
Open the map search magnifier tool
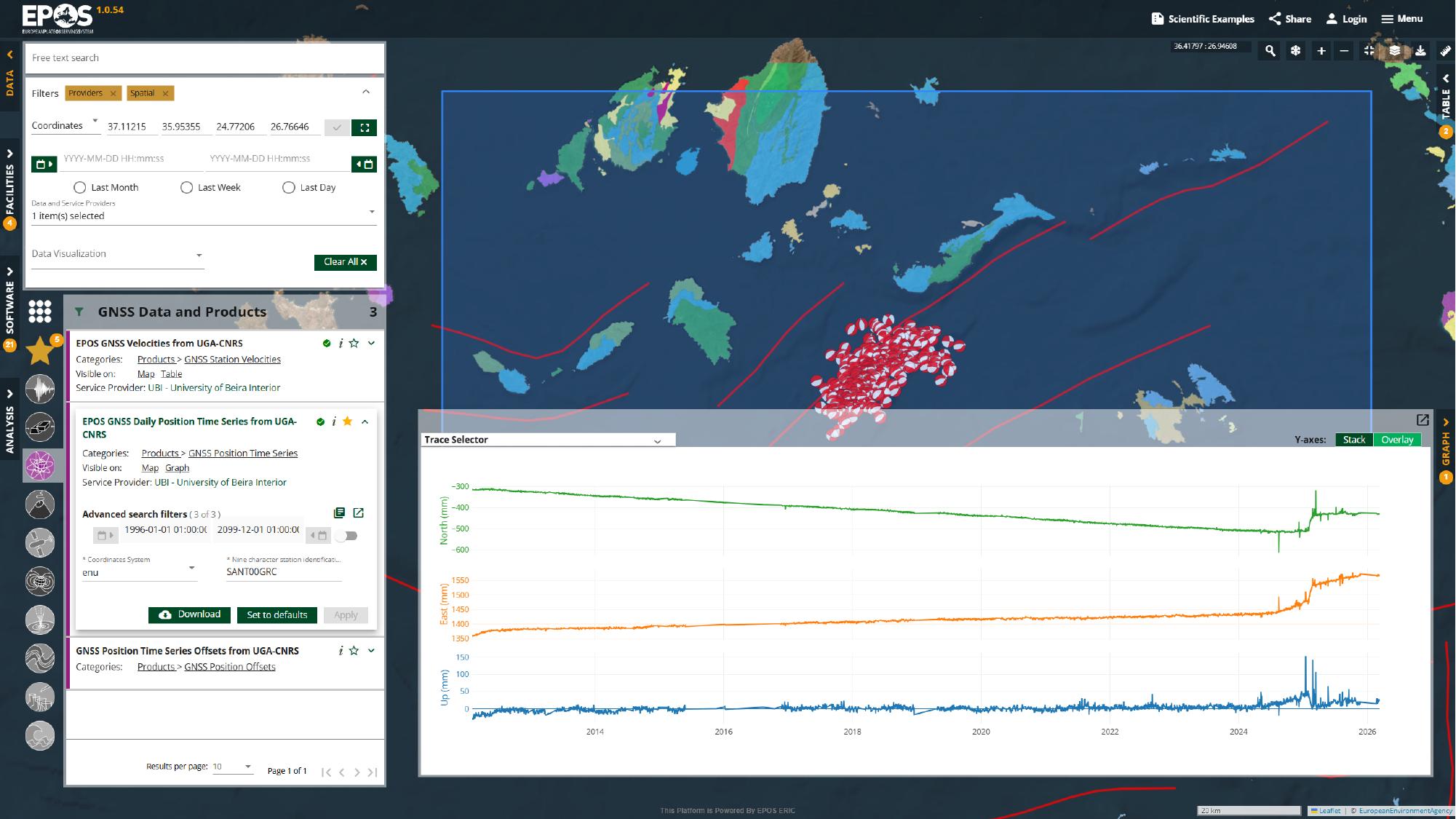[x=1270, y=51]
